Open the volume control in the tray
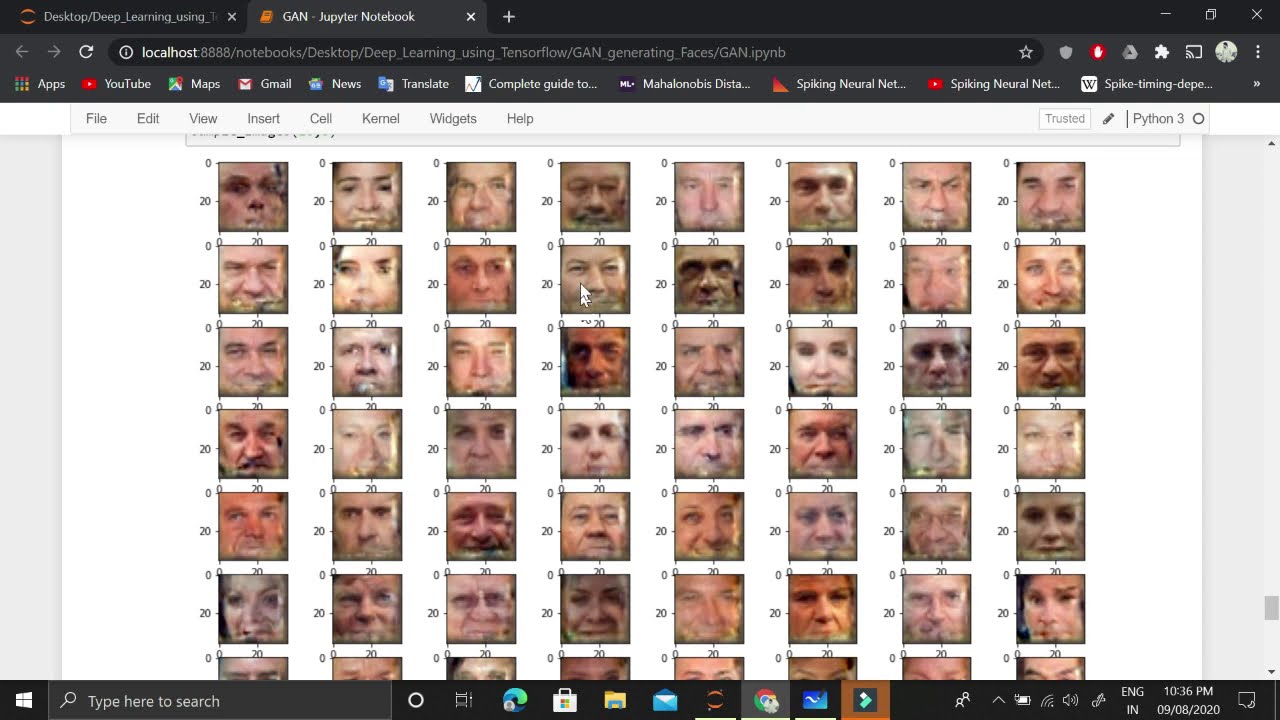 (x=1071, y=700)
